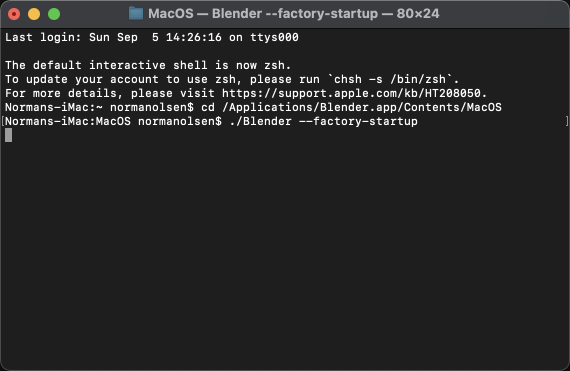Open the https://support.apple.com/kb/HT208050 link
Screen dimensions: 570x371
click(352, 93)
